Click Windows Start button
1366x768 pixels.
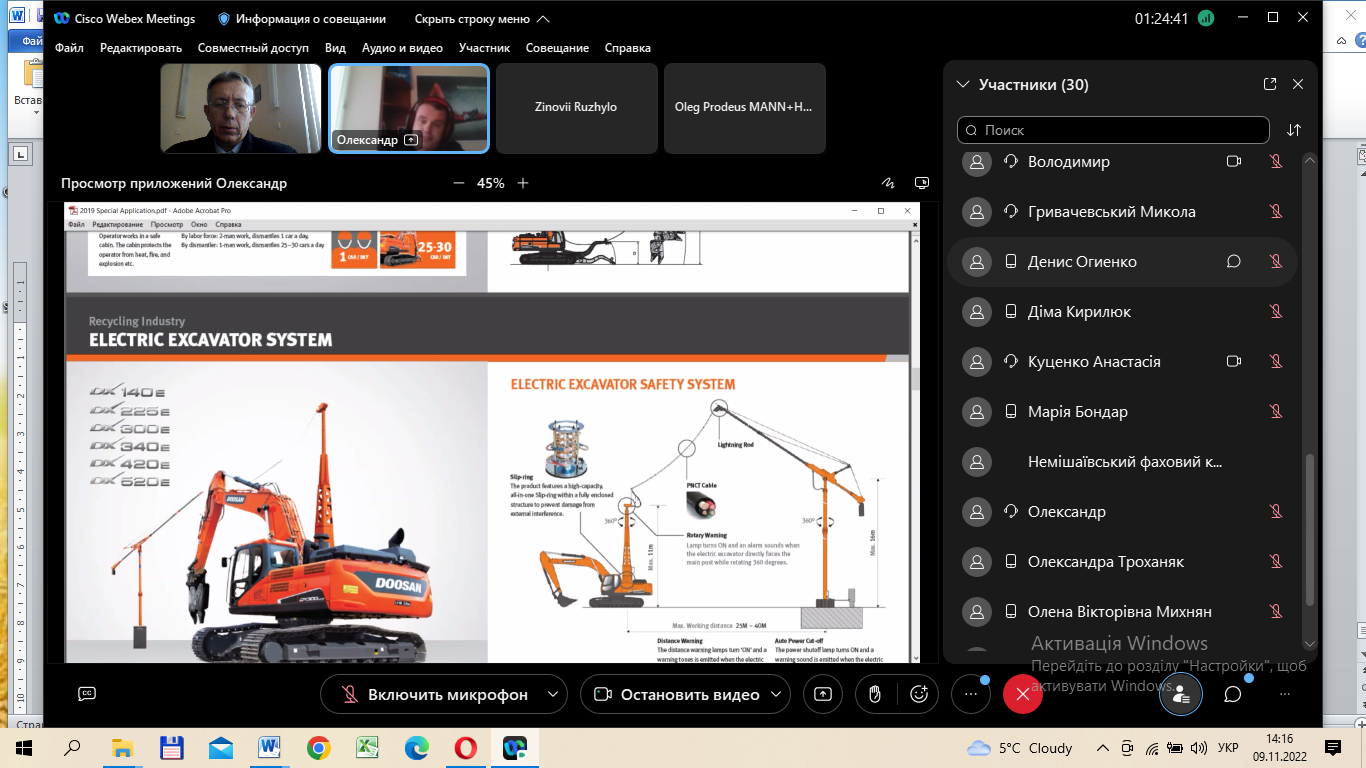(23, 747)
